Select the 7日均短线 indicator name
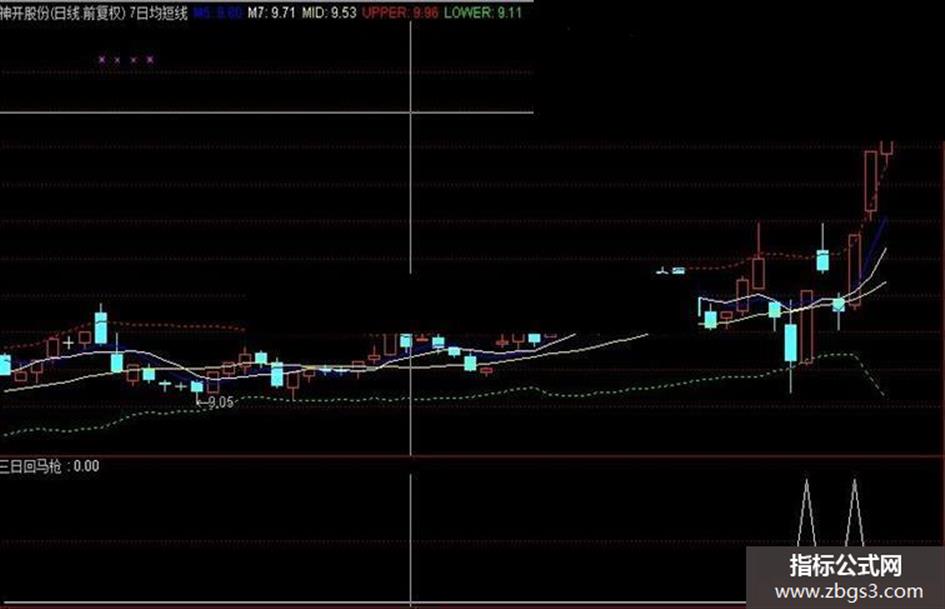The image size is (945, 609). (159, 13)
